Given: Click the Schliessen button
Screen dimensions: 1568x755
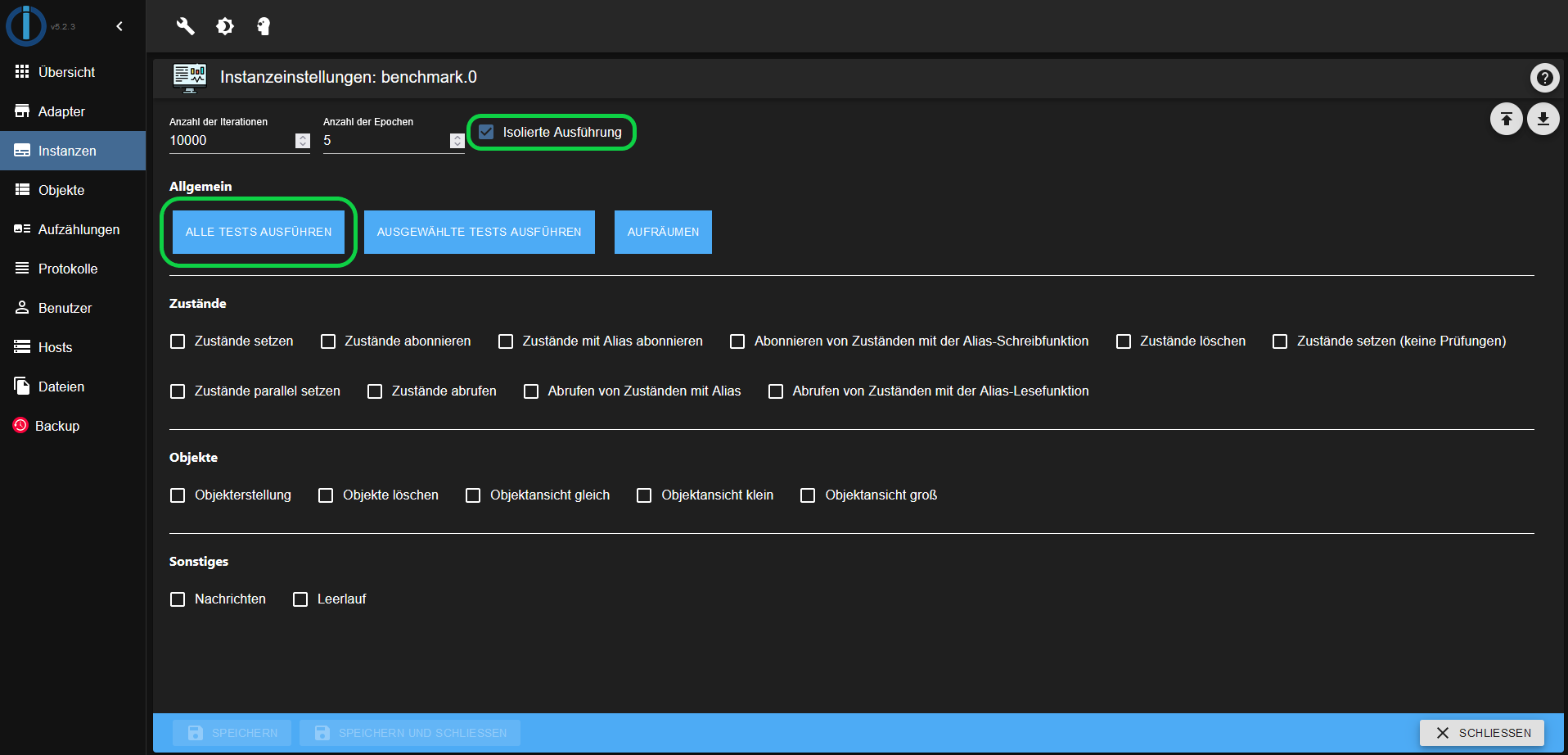Looking at the screenshot, I should pyautogui.click(x=1482, y=733).
